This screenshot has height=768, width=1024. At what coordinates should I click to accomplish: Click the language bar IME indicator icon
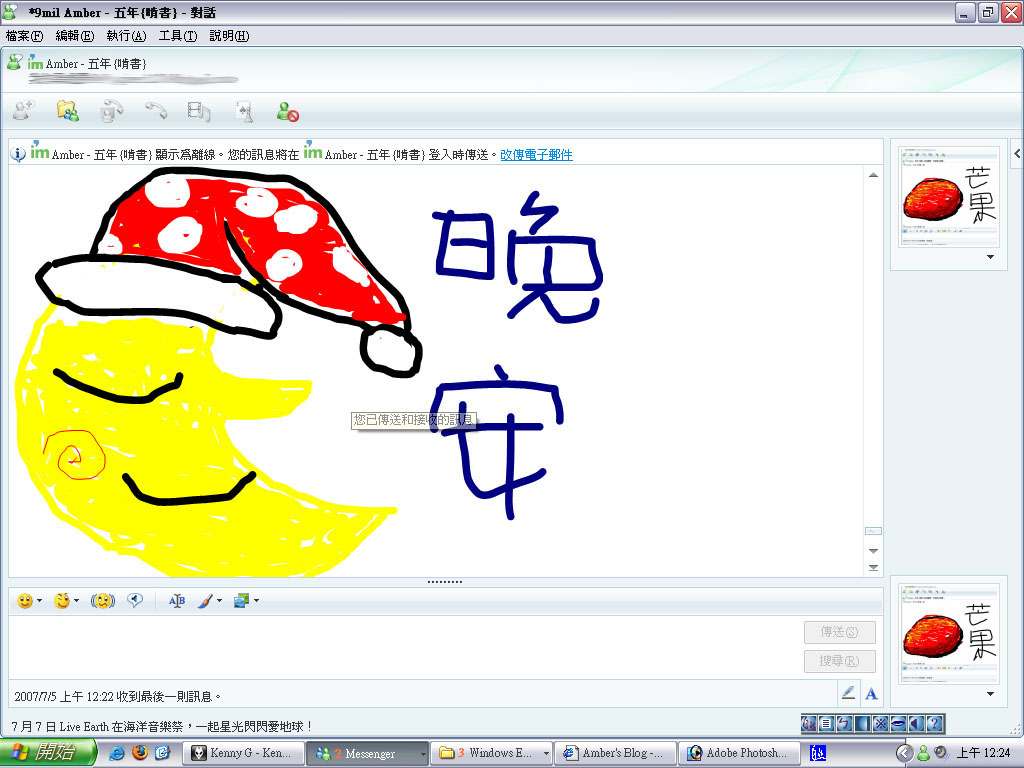coord(818,754)
